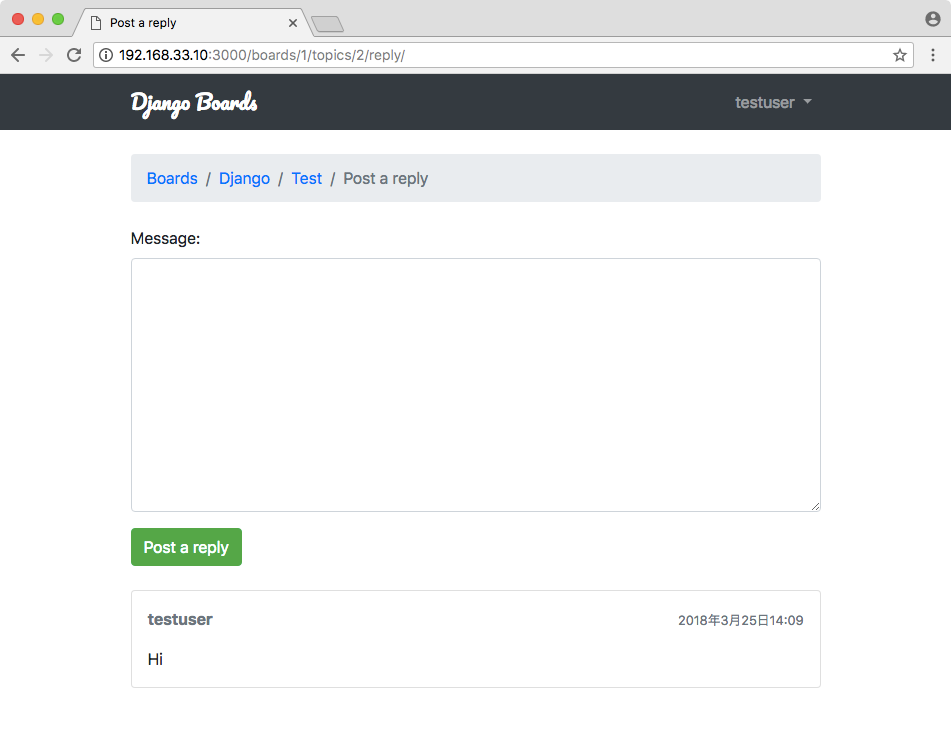Open the Chrome profile avatar icon

click(x=933, y=19)
